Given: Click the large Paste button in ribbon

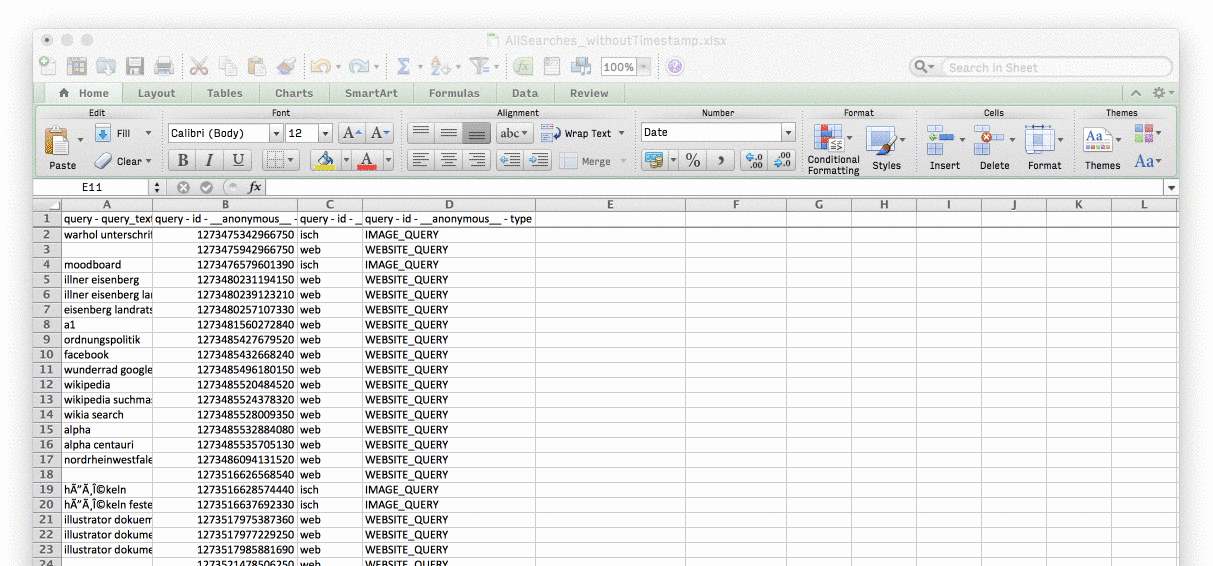Looking at the screenshot, I should [62, 147].
